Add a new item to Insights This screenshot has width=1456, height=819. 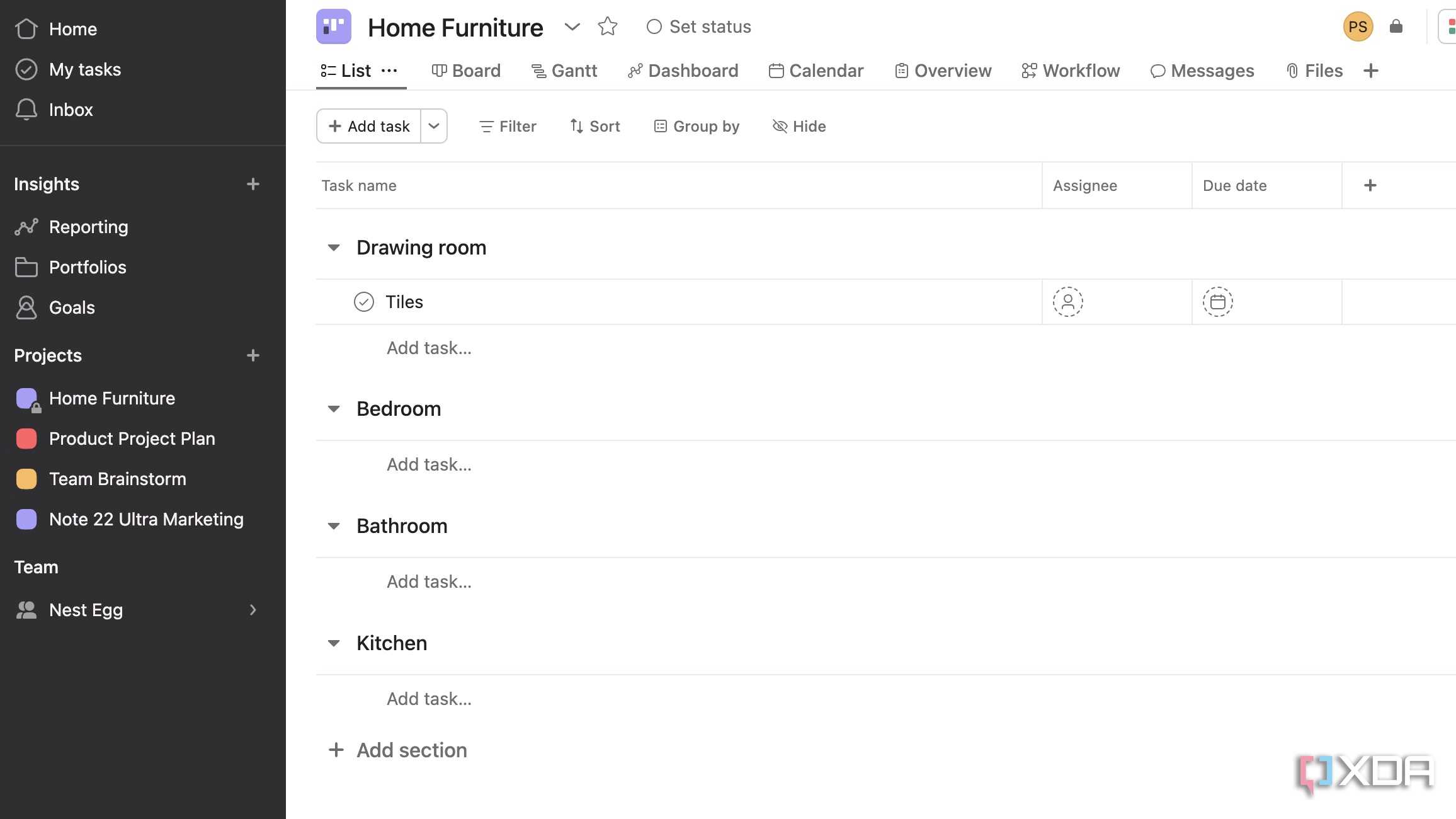coord(253,184)
